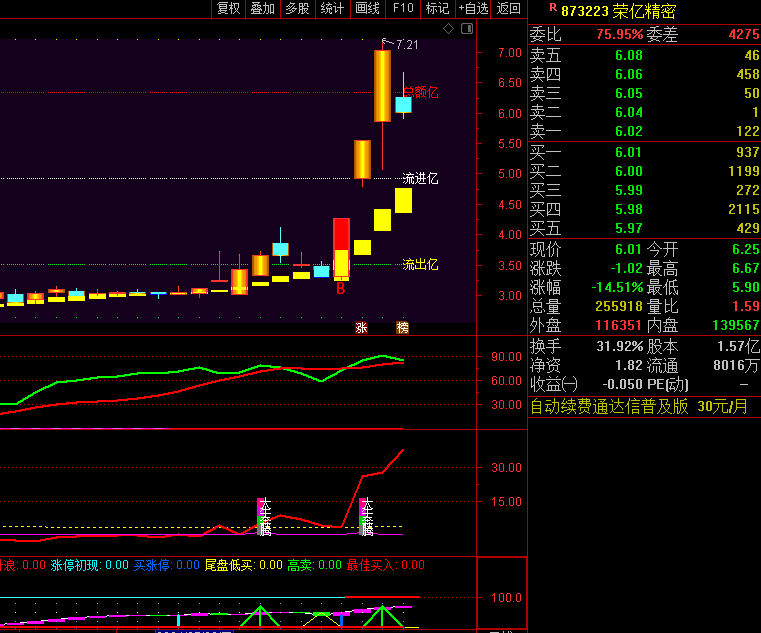Open the 统计 statistics tool

tap(332, 9)
